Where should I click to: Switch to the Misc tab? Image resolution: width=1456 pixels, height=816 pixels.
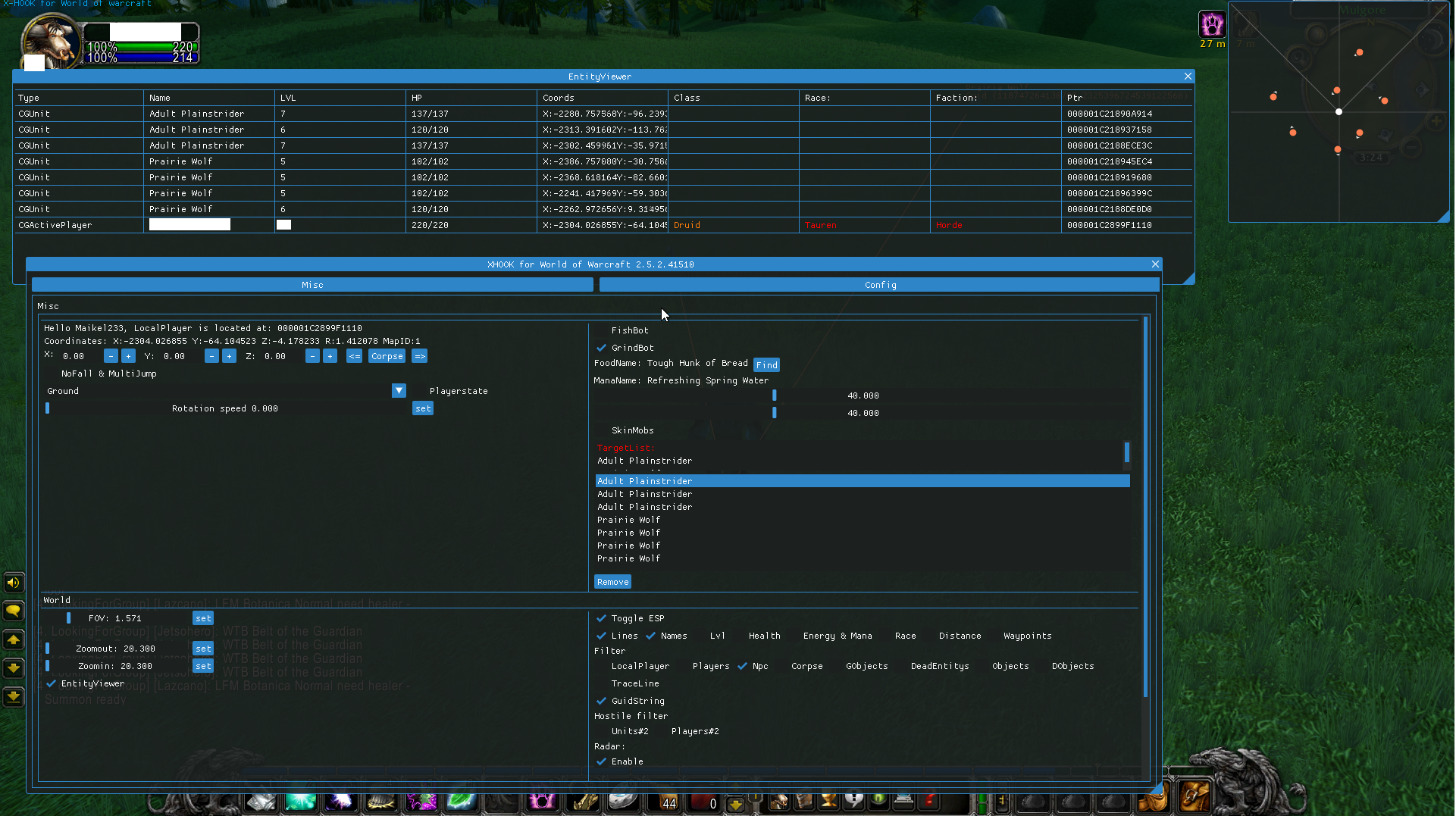coord(312,285)
